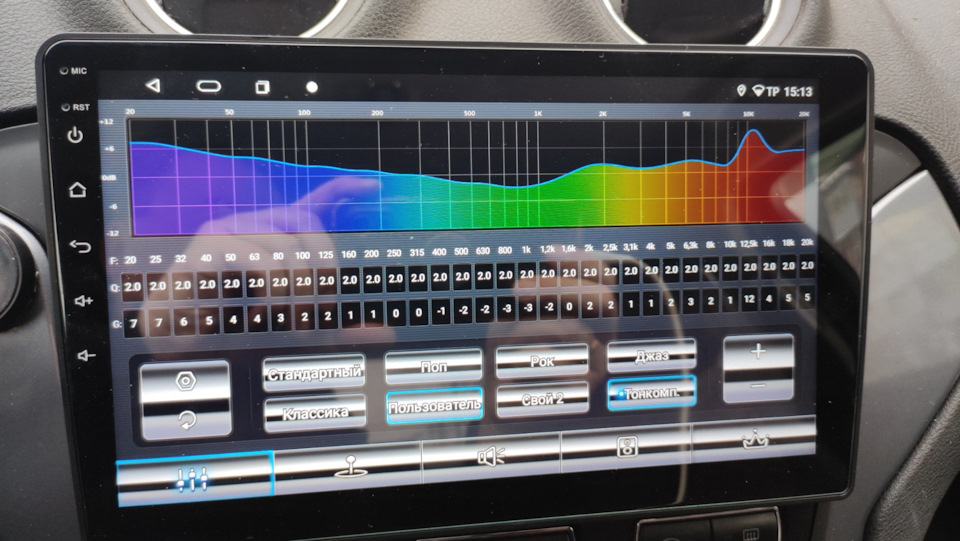Select the Поп preset
Viewport: 960px width, 541px height.
tap(433, 366)
